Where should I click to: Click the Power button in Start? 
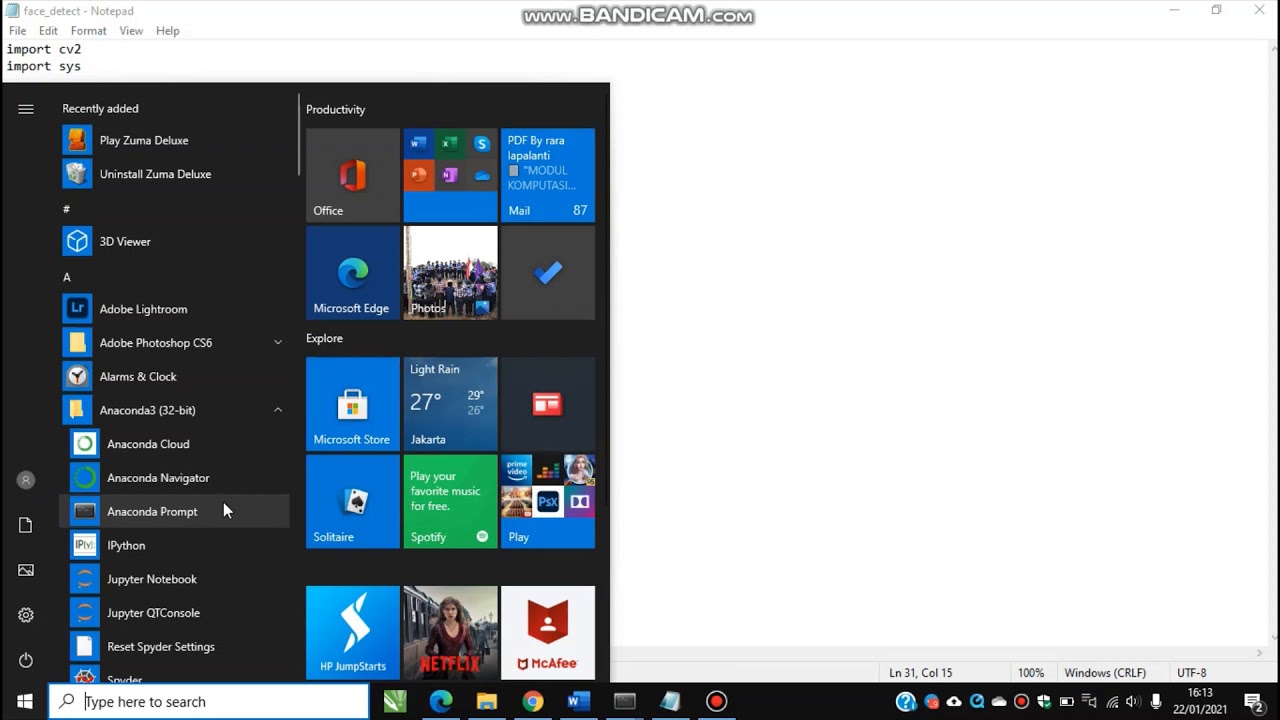pyautogui.click(x=26, y=660)
